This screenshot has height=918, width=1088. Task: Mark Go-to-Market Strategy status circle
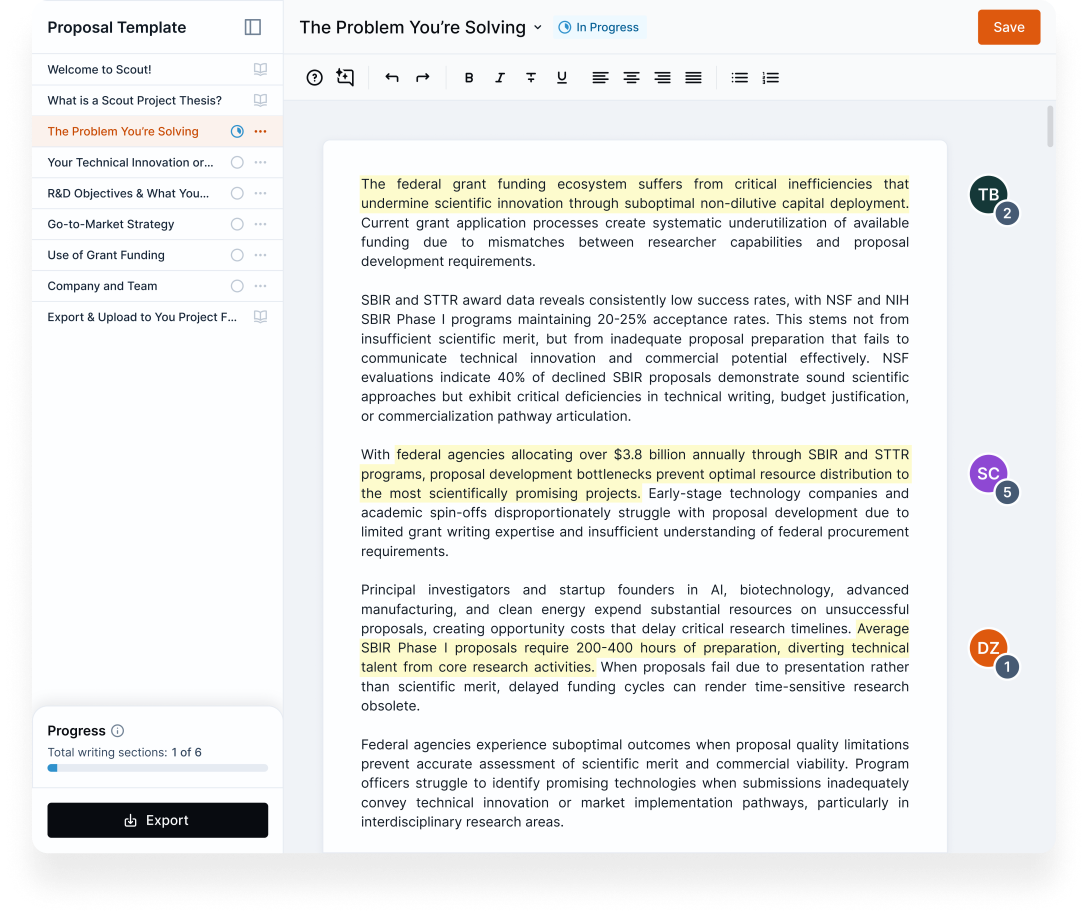click(x=237, y=224)
